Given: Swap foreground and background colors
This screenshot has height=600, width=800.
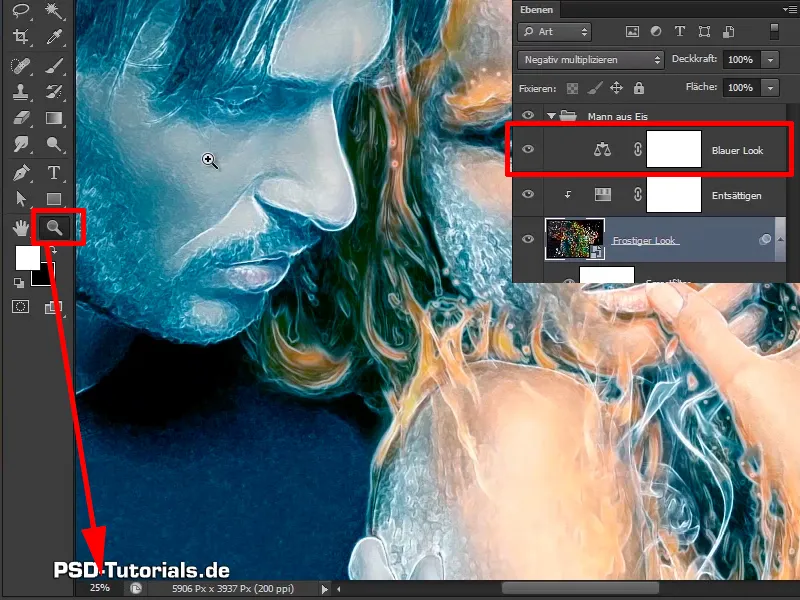Looking at the screenshot, I should coord(52,251).
